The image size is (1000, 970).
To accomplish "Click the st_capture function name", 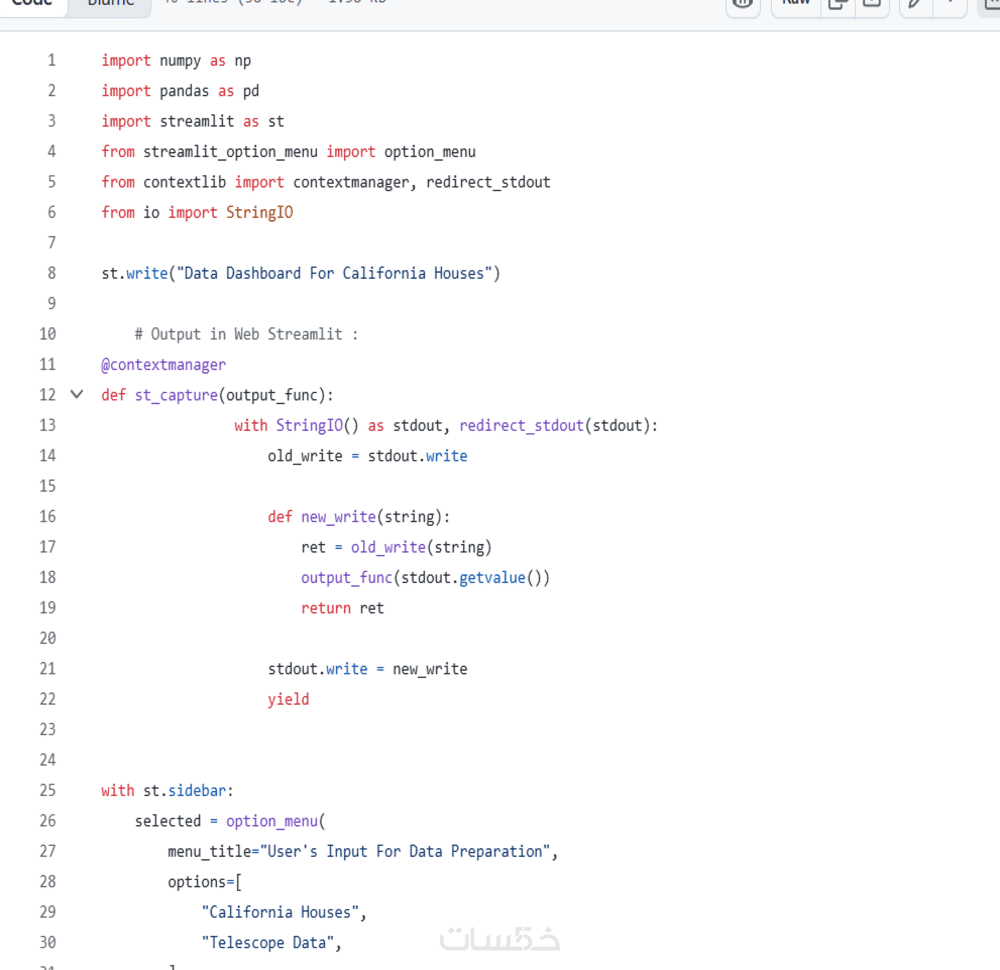I will (176, 395).
